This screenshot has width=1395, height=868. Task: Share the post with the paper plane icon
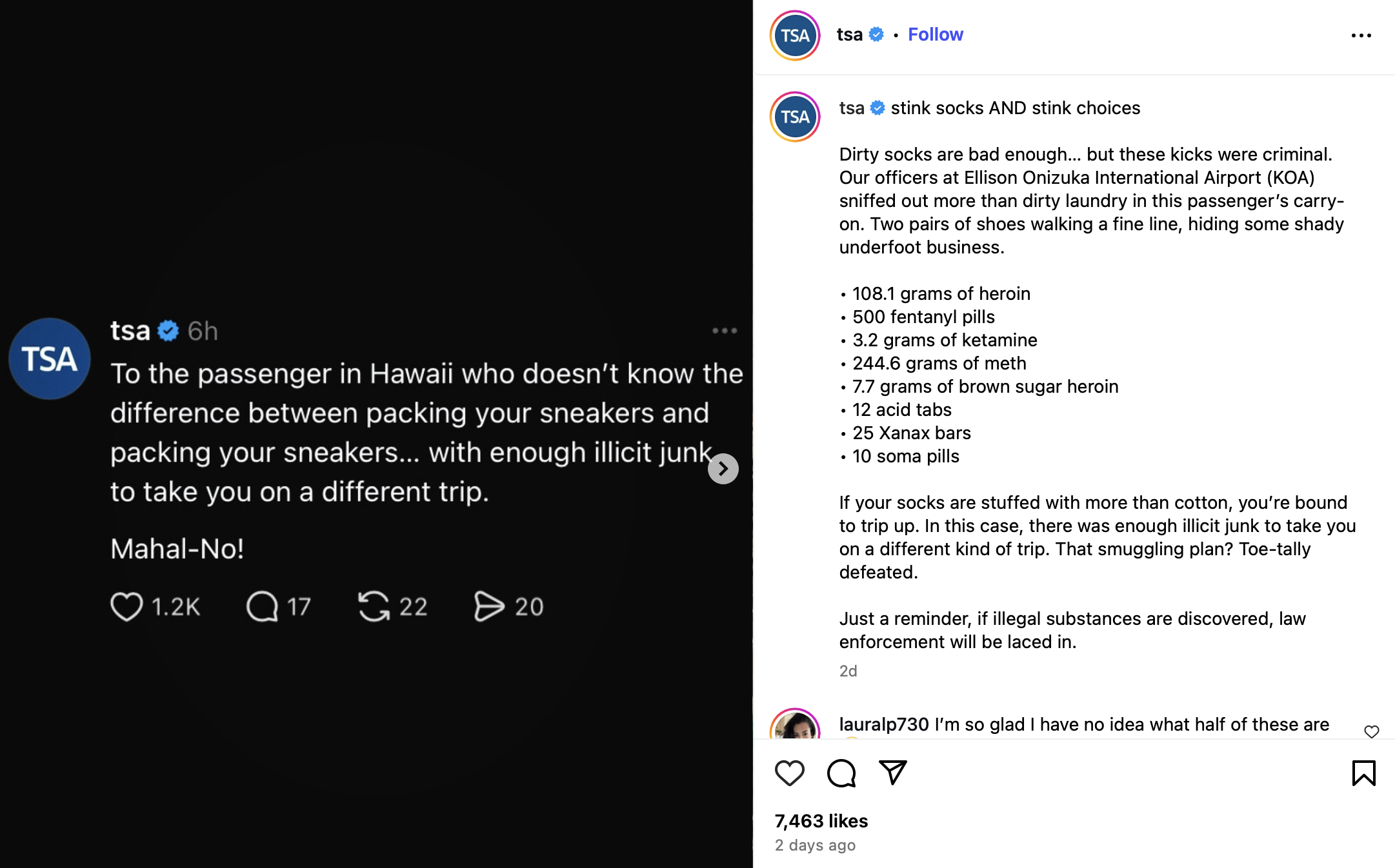coord(893,773)
